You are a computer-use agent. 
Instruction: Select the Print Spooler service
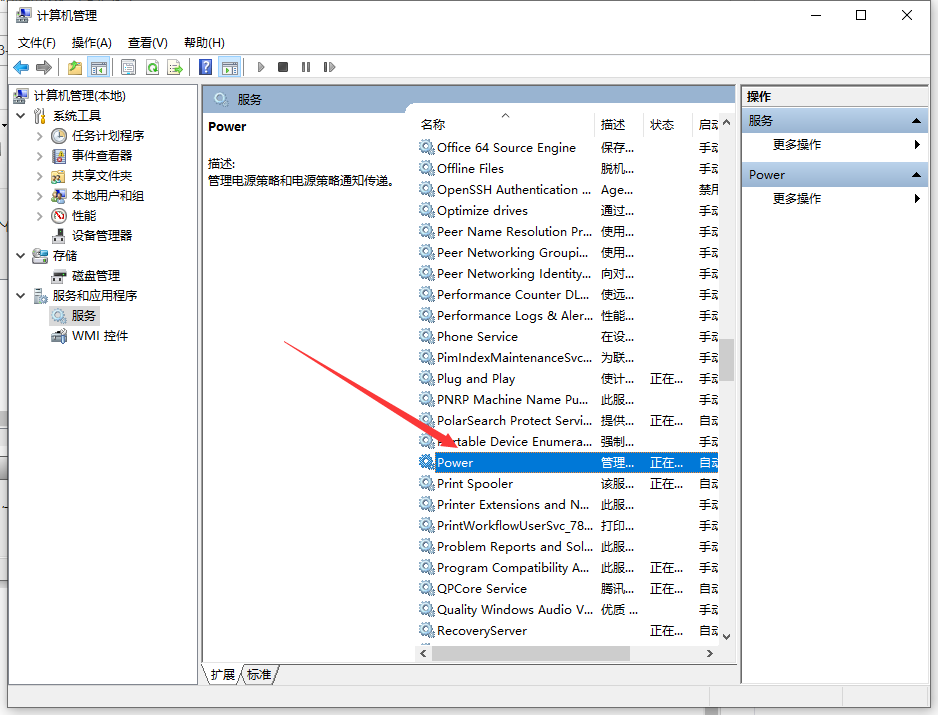point(567,483)
